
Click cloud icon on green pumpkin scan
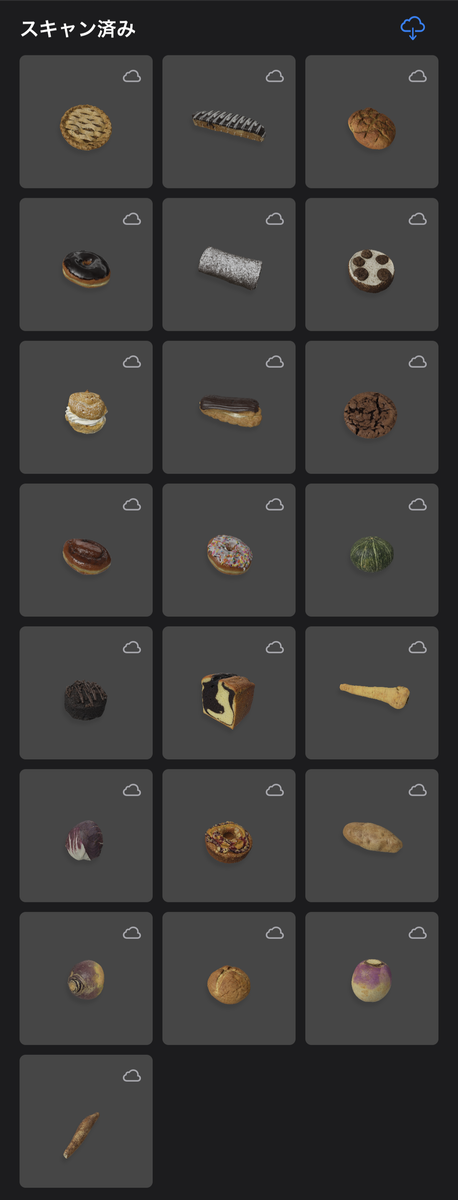coord(418,505)
